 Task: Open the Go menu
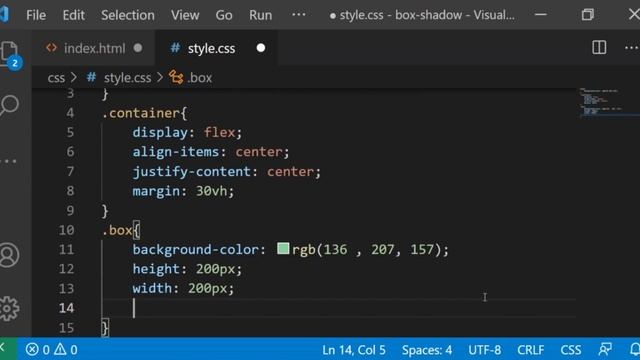(x=224, y=15)
